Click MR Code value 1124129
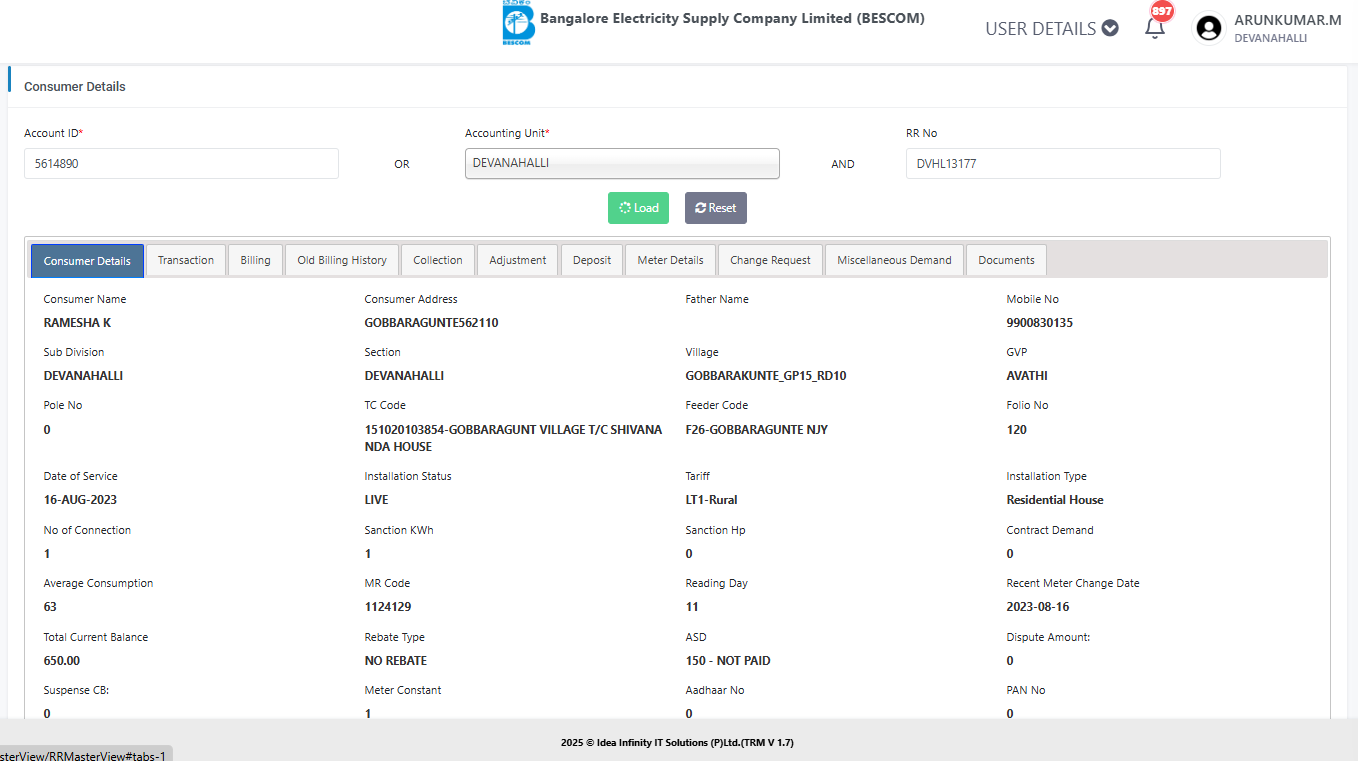 (388, 607)
